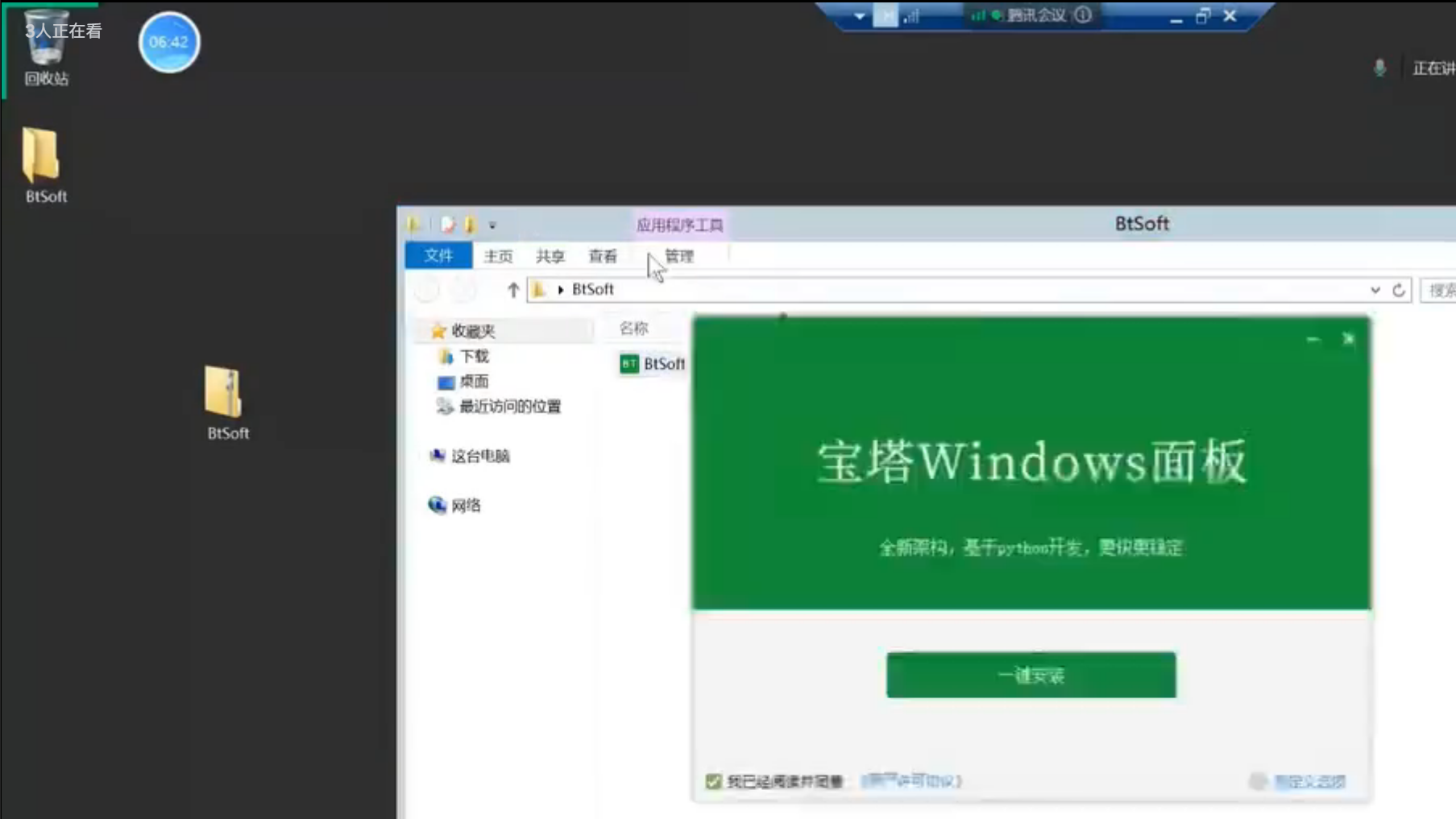Click the 腾讯会议 title in the meeting bar
The height and width of the screenshot is (819, 1456).
click(x=1036, y=15)
